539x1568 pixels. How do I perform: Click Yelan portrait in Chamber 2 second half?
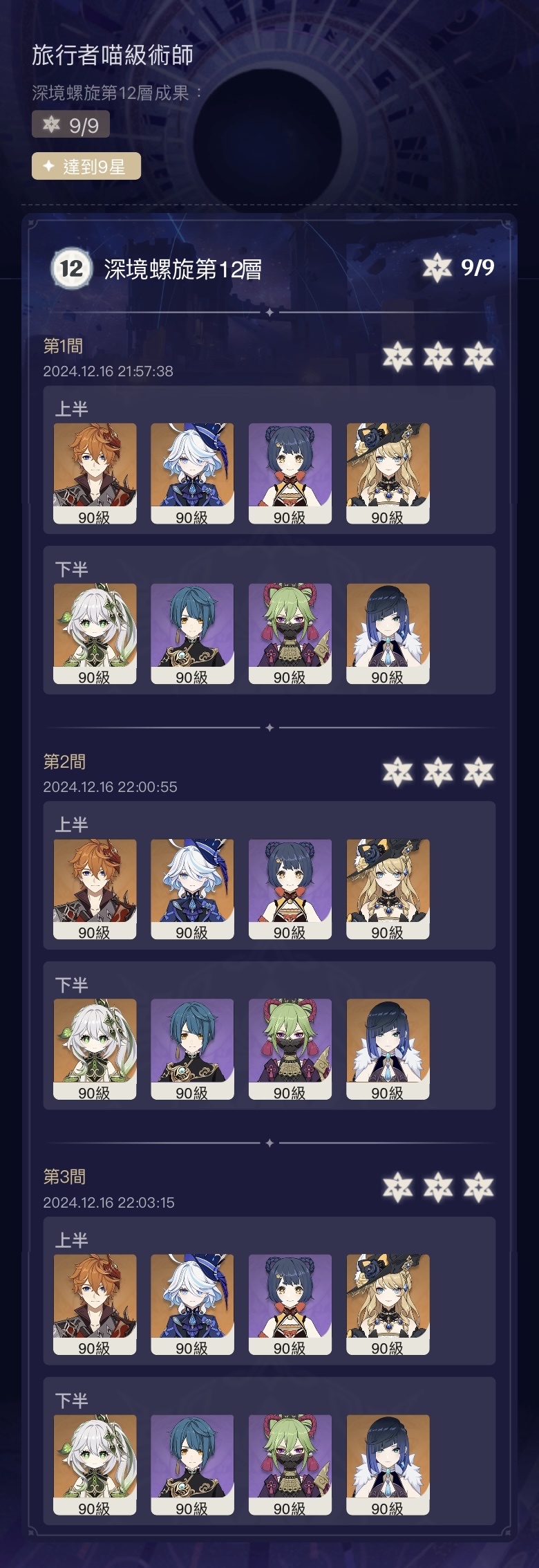click(x=388, y=1049)
